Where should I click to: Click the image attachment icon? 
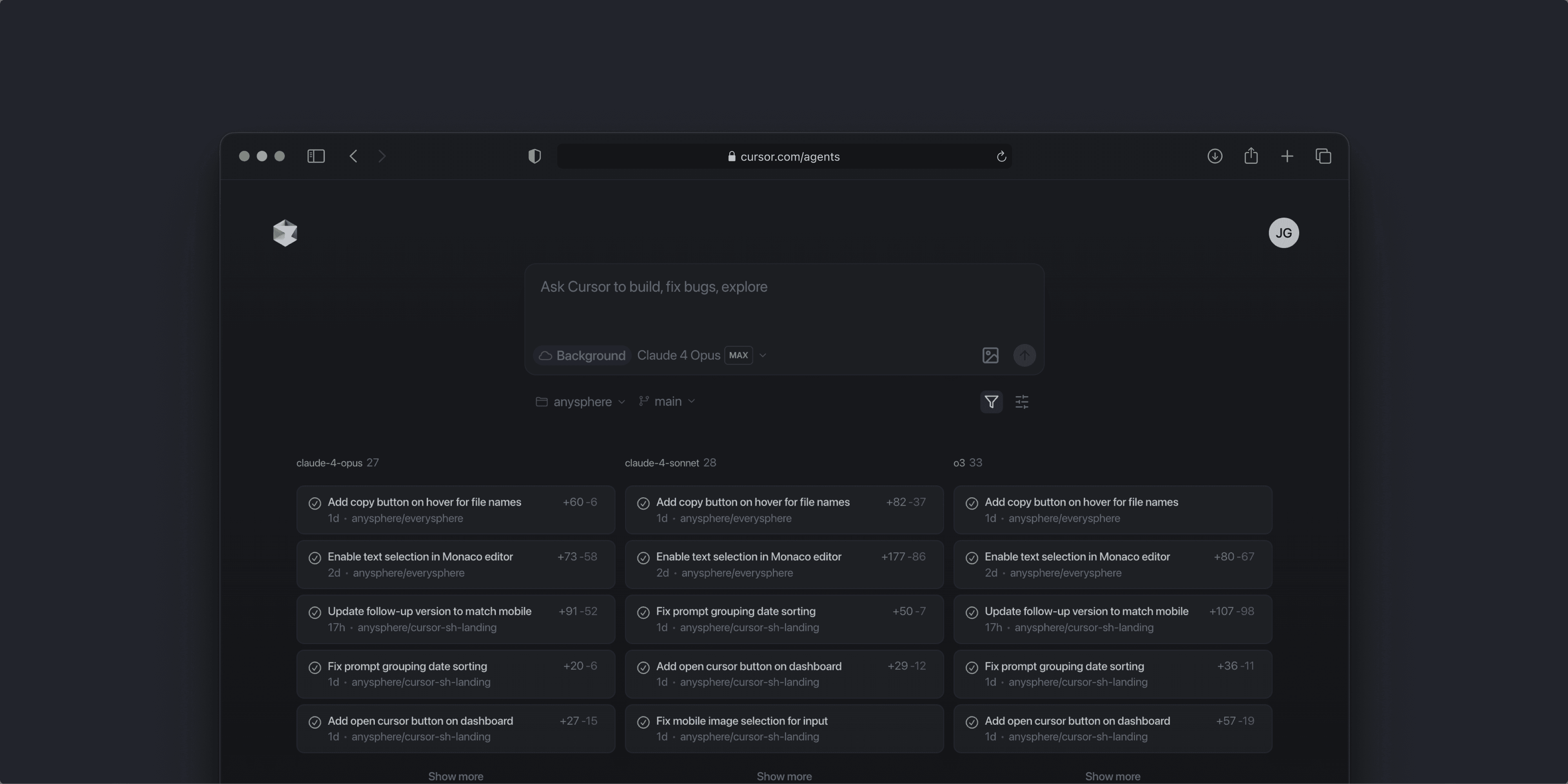pyautogui.click(x=990, y=356)
